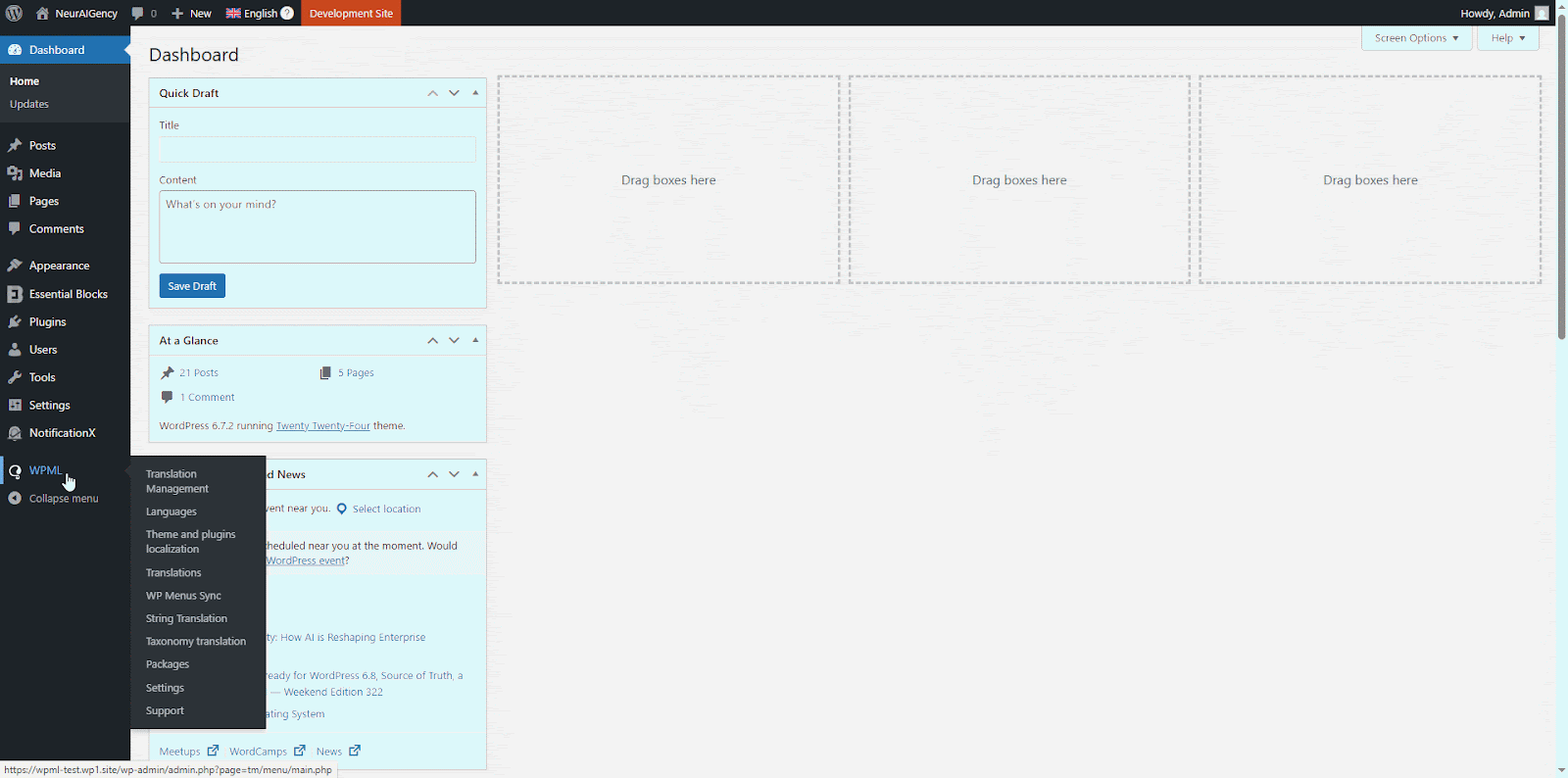Toggle the Events and News panel
This screenshot has height=778, width=1568.
475,474
